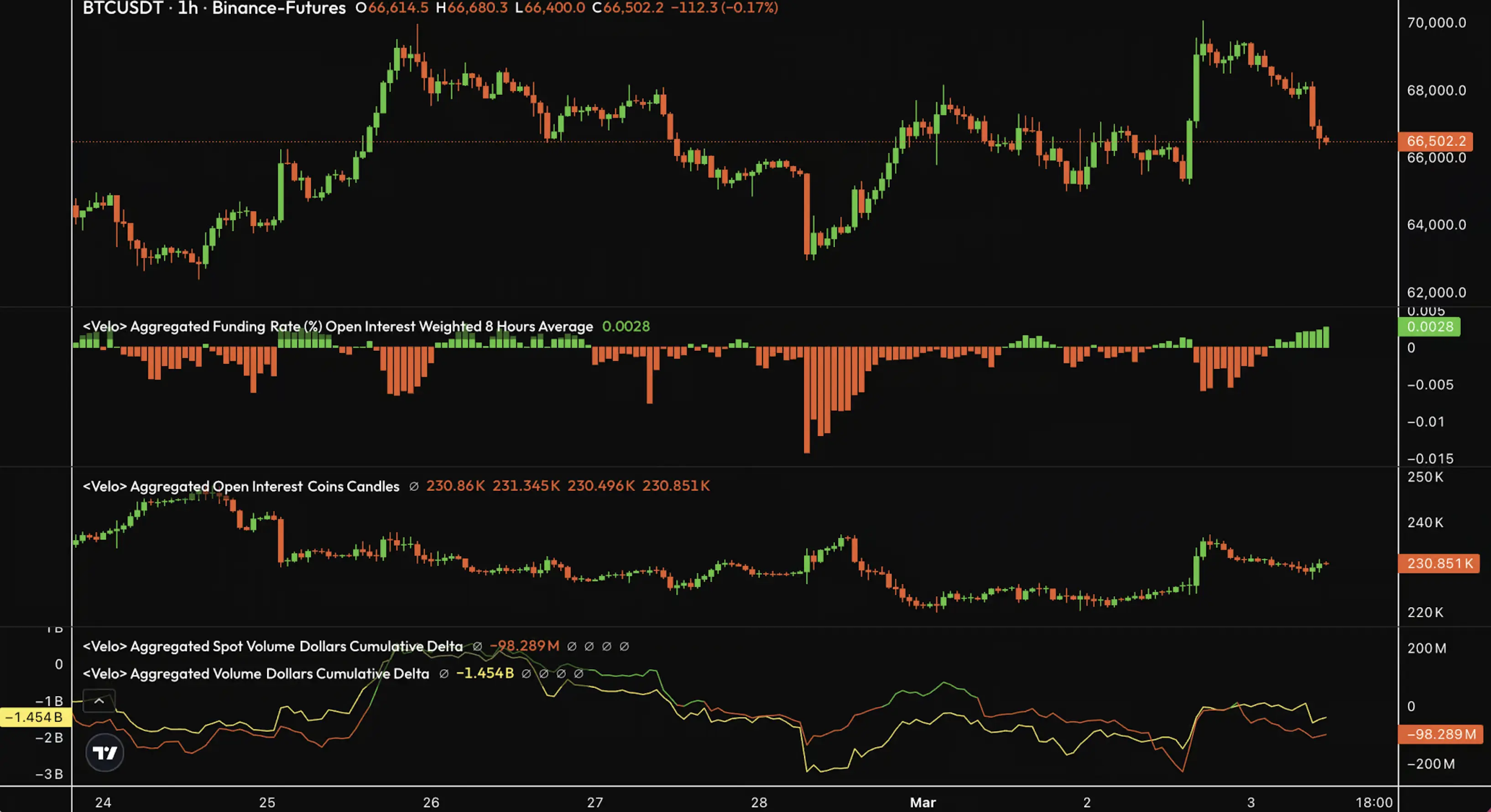
Task: Click the empty-set icon in Volume Dollars Delta legend
Action: tap(443, 674)
